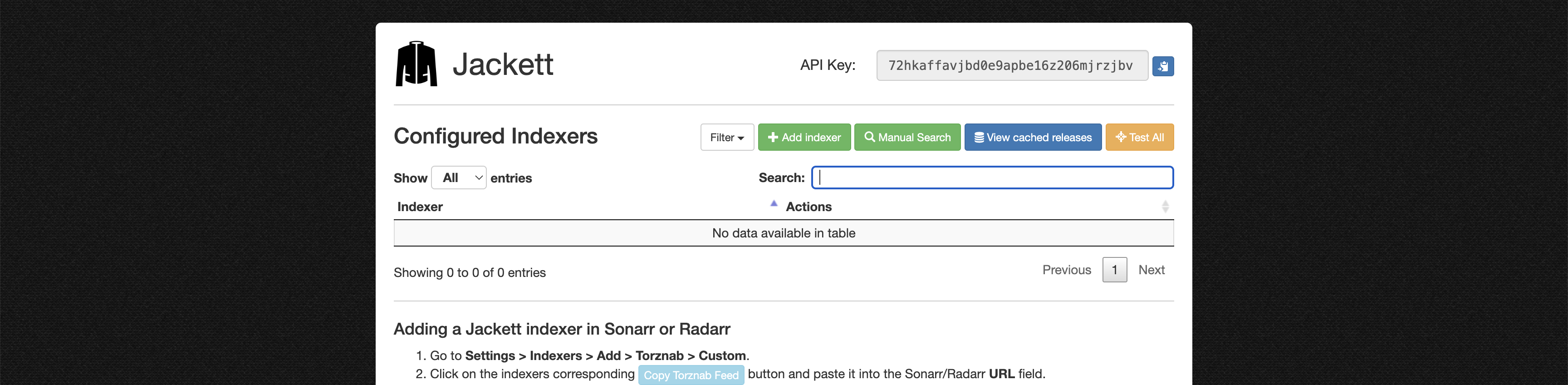The image size is (1568, 385).
Task: Click "No data available in table" row
Action: [x=784, y=233]
